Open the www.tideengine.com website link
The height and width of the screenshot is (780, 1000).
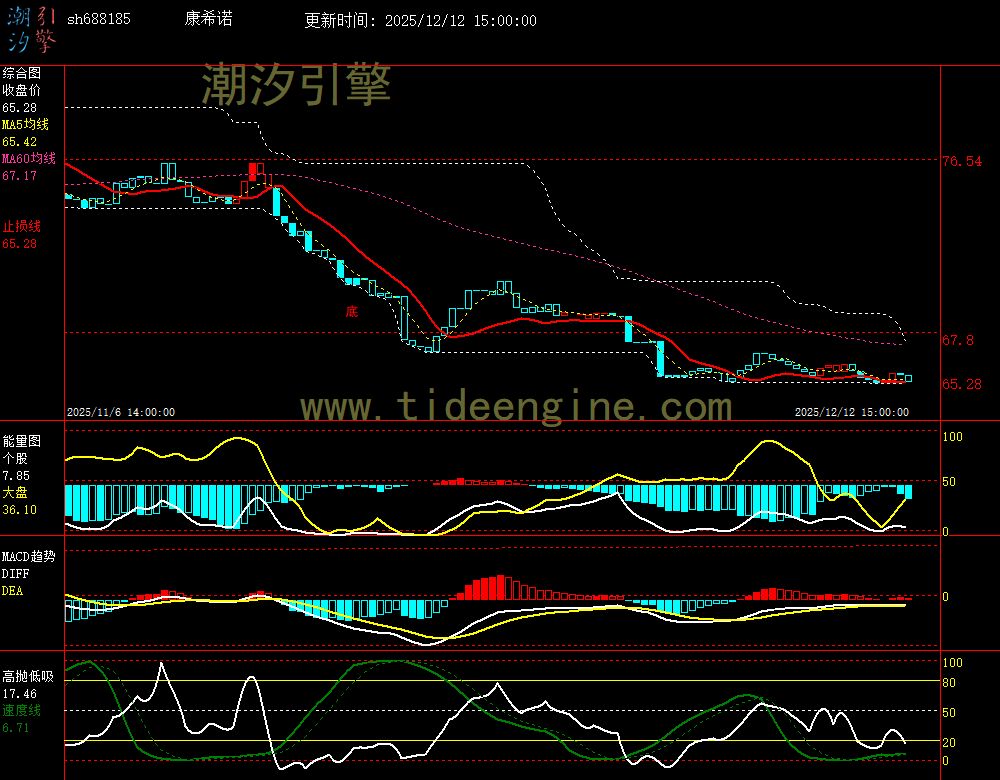pyautogui.click(x=516, y=407)
